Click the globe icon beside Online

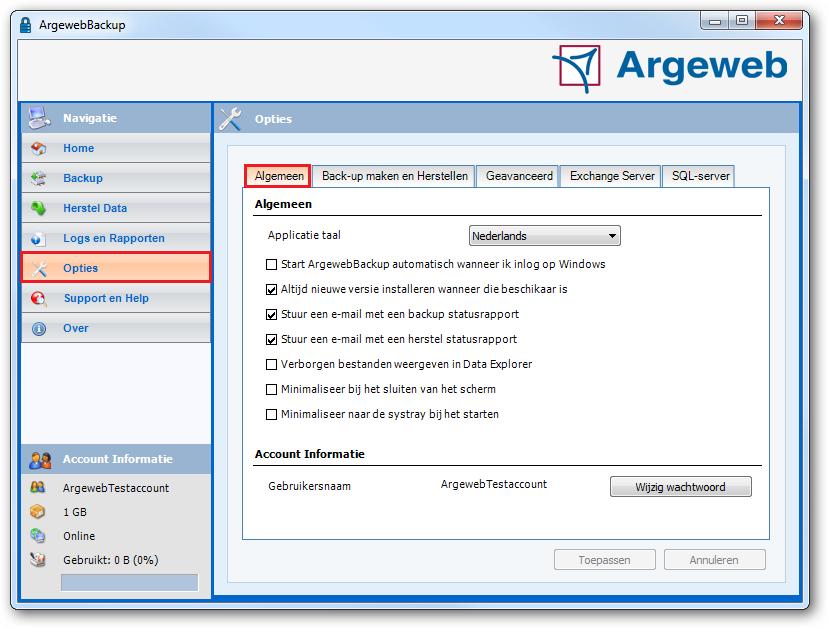[x=37, y=536]
